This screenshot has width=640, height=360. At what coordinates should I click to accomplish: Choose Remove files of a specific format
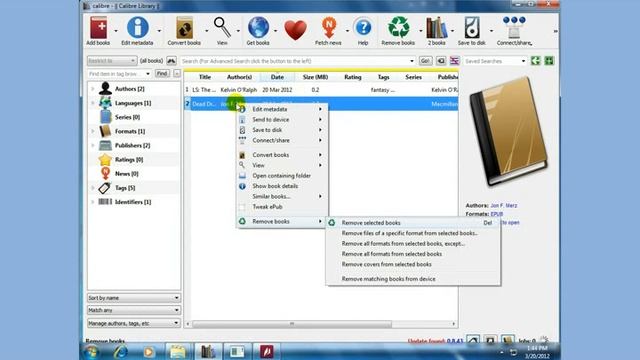[x=413, y=233]
